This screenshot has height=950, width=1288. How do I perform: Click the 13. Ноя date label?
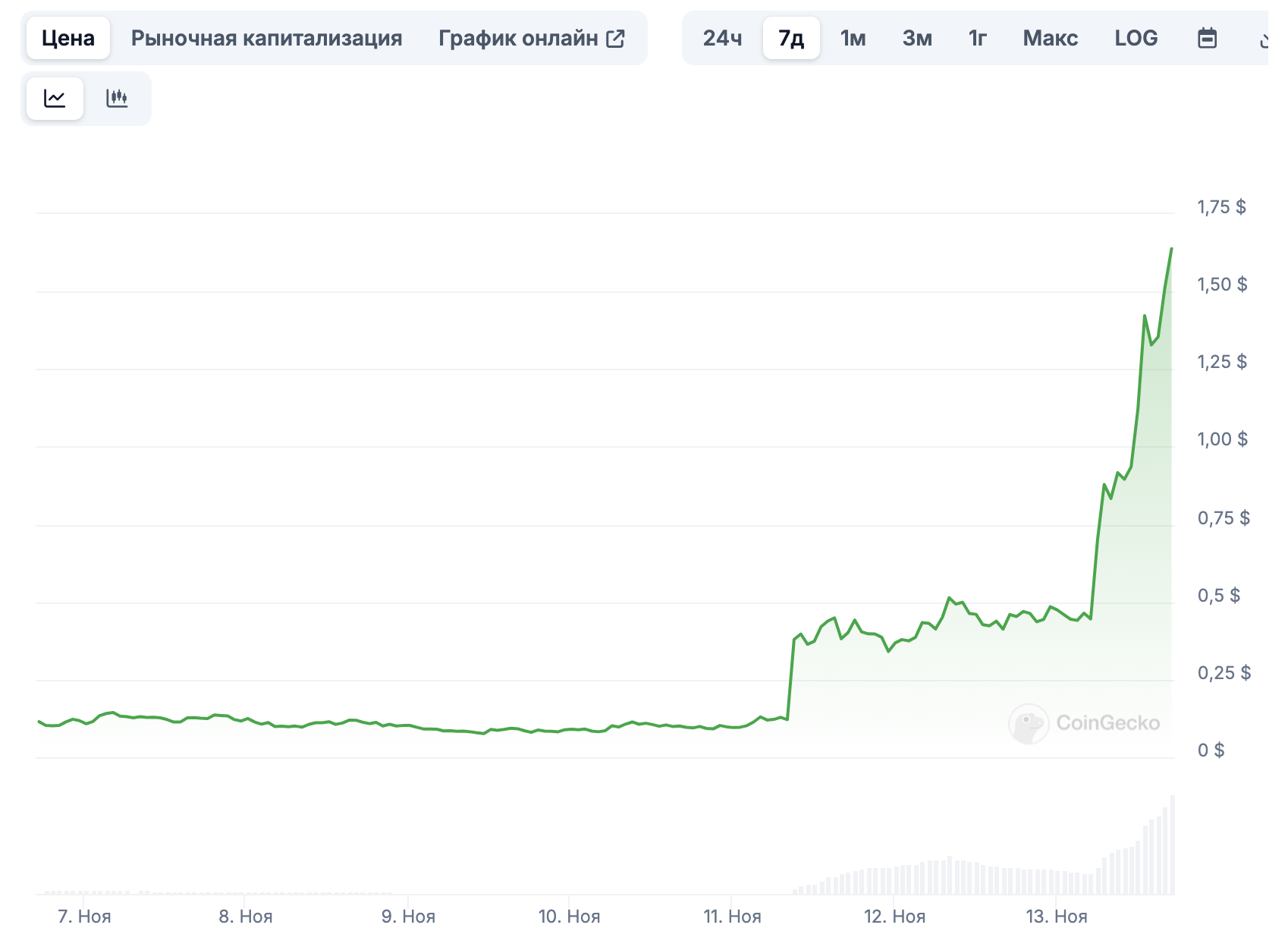point(1056,917)
